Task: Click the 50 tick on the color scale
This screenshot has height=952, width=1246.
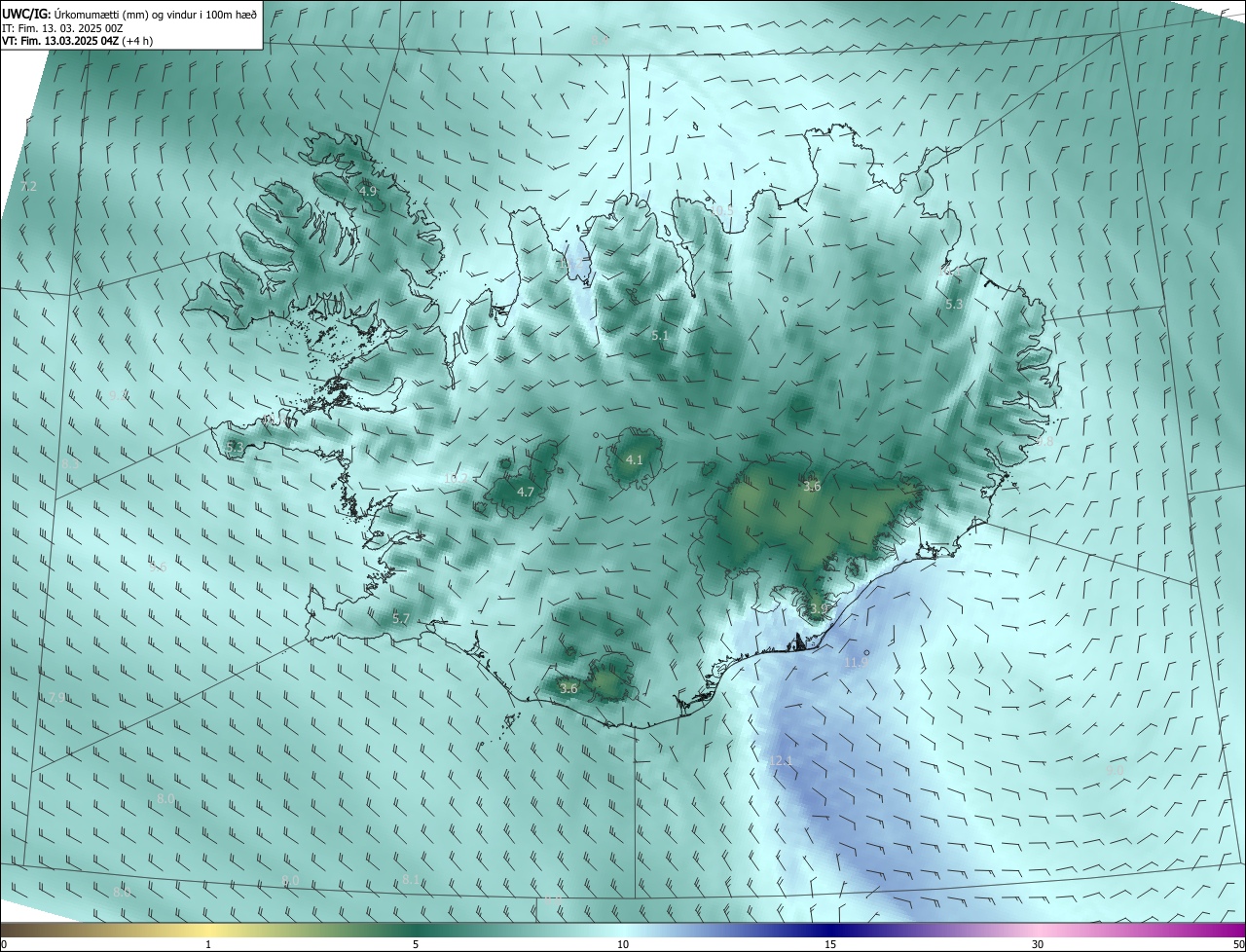Action: pos(1238,944)
